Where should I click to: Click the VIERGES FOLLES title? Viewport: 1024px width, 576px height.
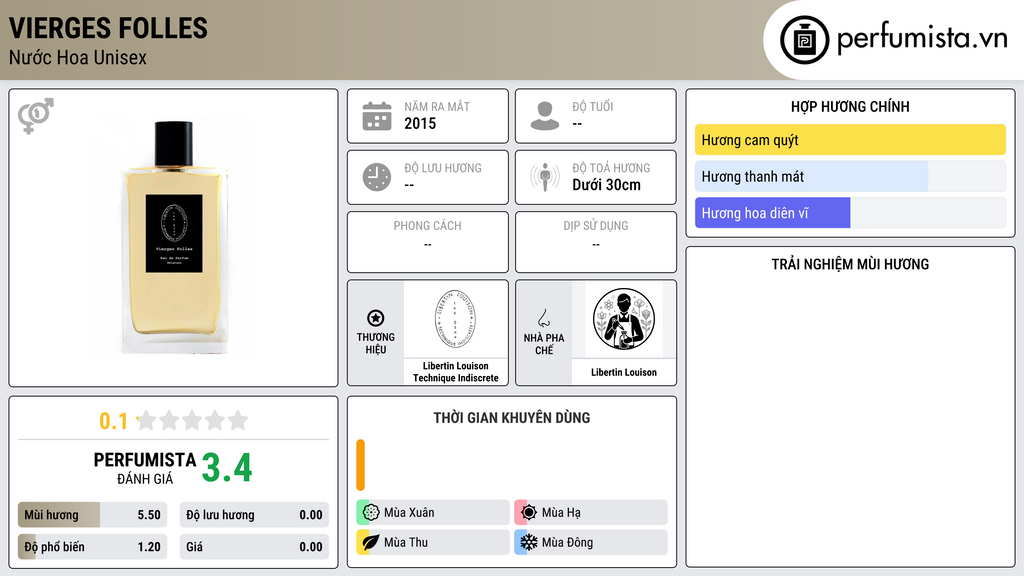[x=108, y=29]
